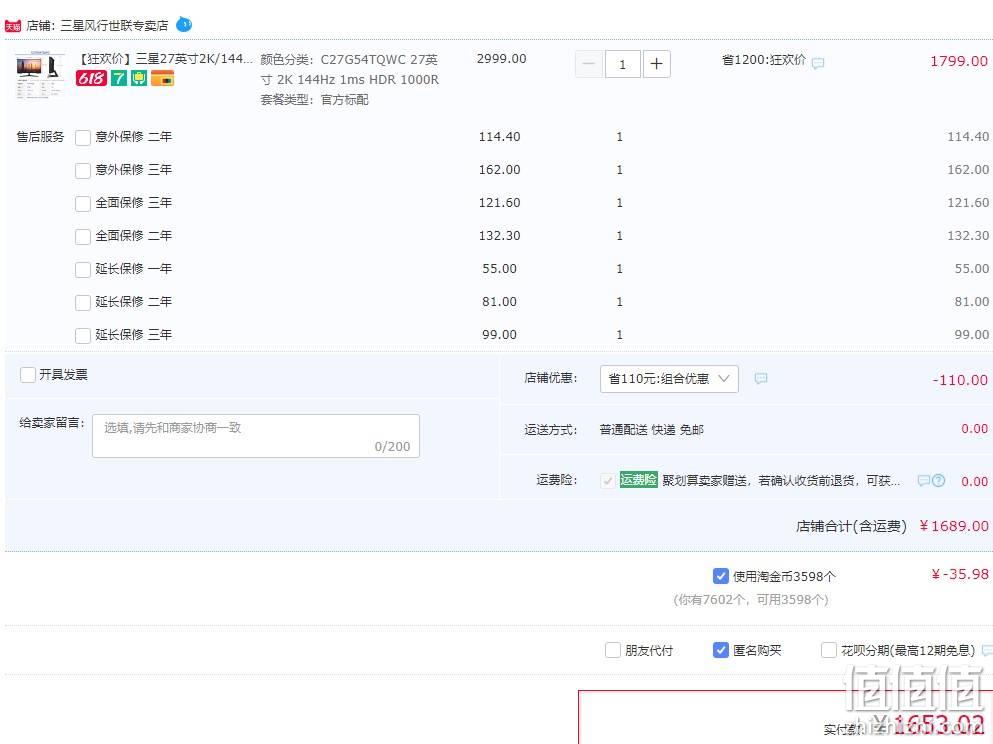Screen dimensions: 993x744
Task: Open the comment icon beside 省1200:狂欢价
Action: click(x=818, y=63)
